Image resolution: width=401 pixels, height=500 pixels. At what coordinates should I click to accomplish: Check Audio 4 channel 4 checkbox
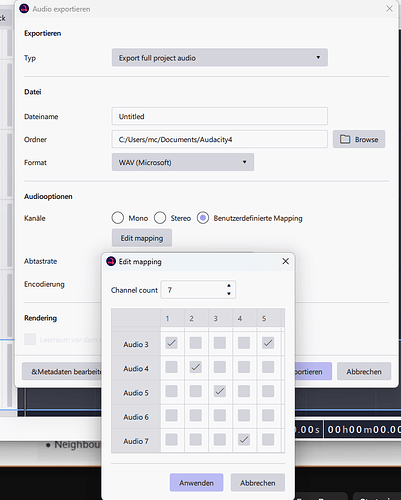(x=244, y=367)
